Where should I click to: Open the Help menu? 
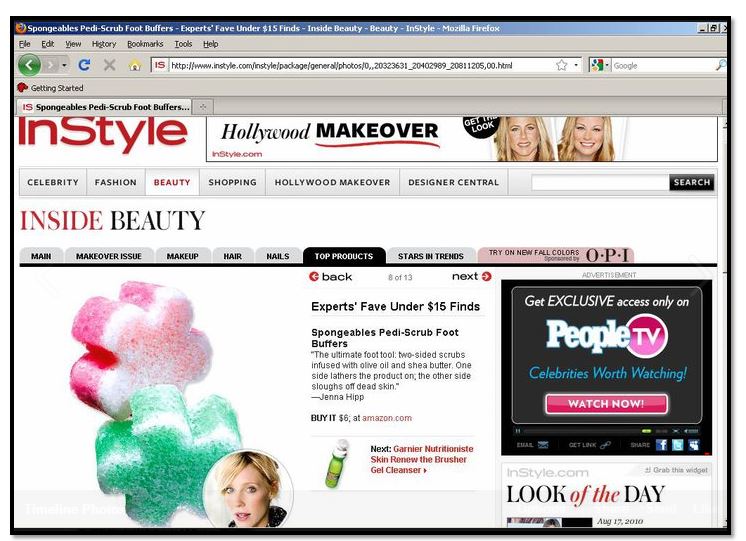pos(210,44)
